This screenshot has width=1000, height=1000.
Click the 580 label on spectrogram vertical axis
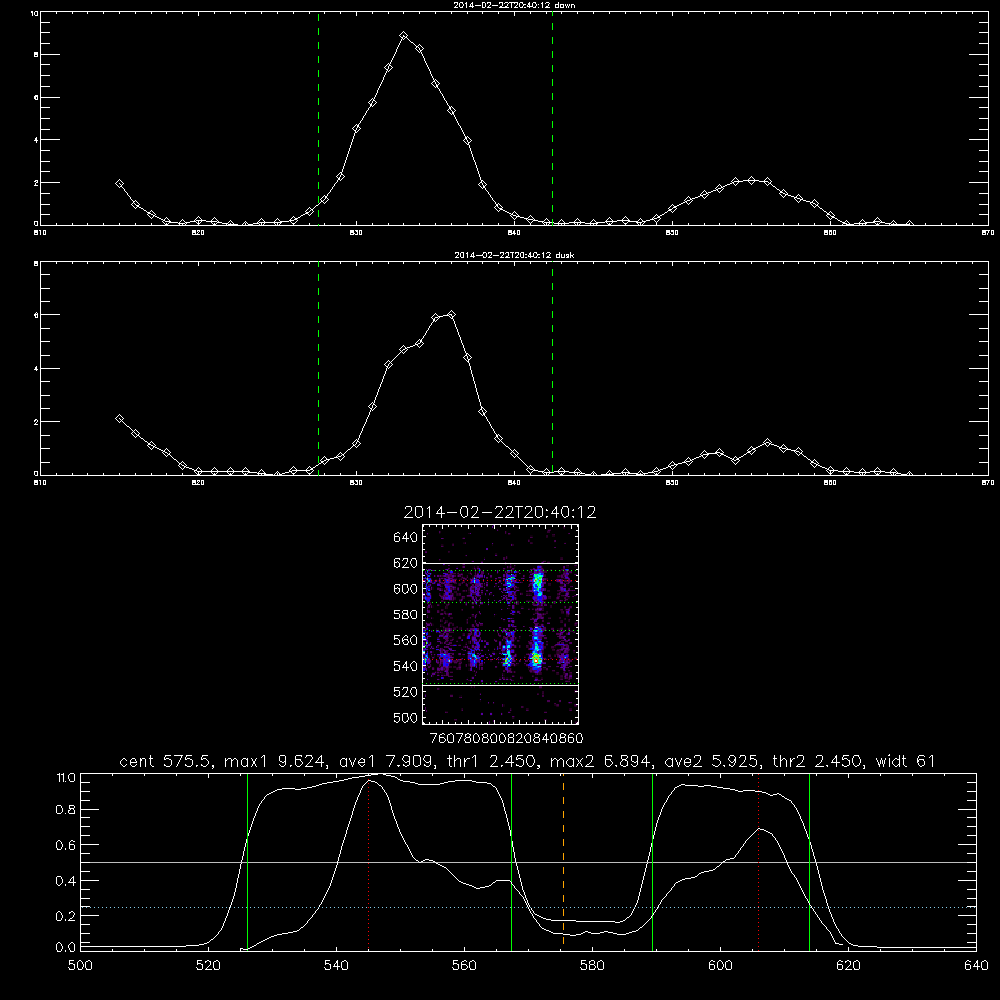point(406,615)
